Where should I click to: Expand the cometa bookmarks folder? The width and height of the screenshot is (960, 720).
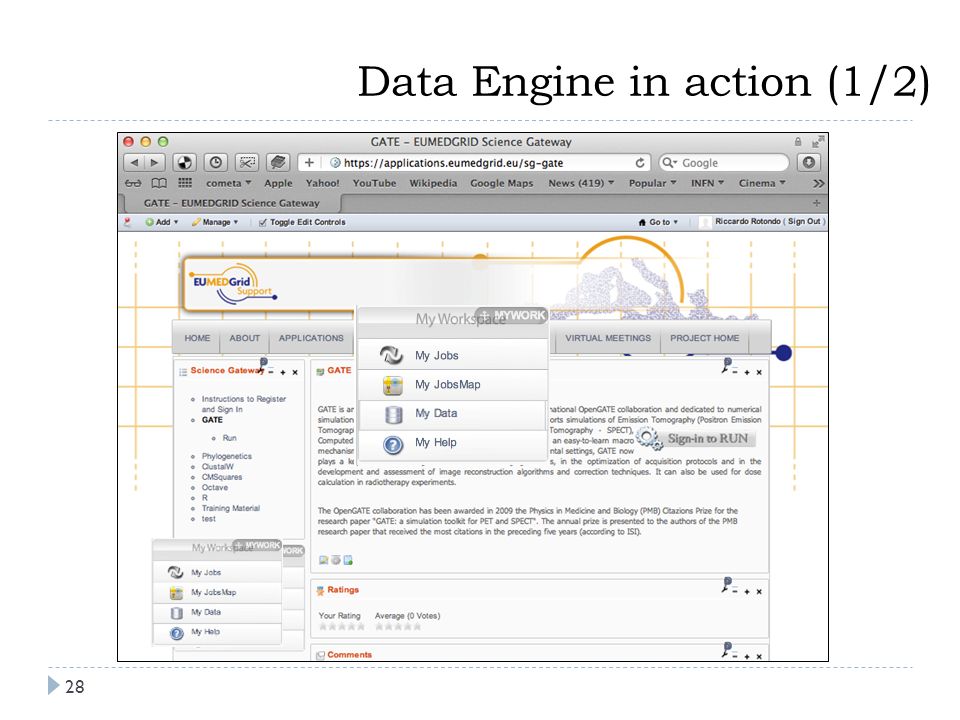tap(228, 183)
